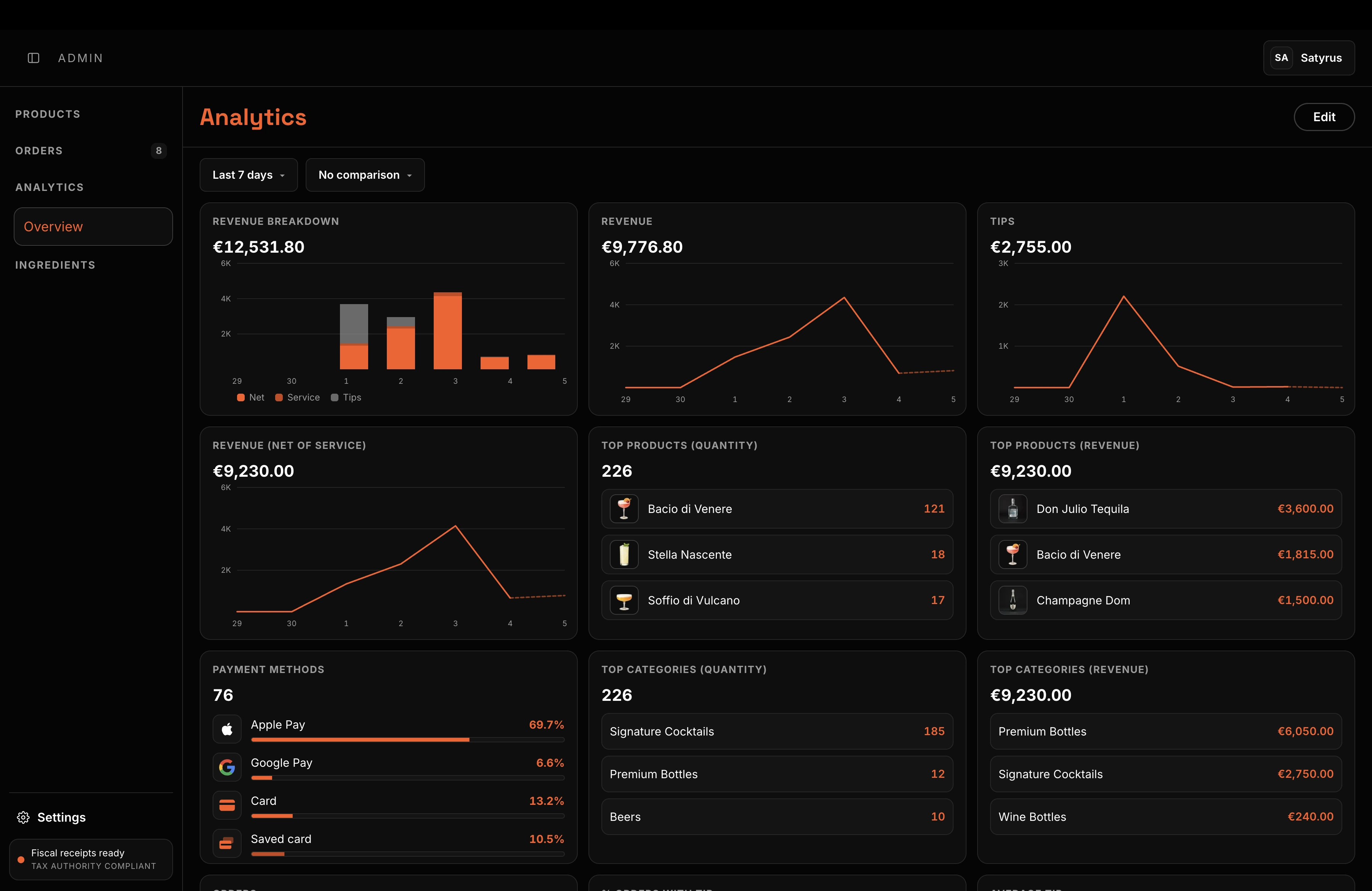Click the Edit button
The image size is (1372, 891).
(1324, 117)
